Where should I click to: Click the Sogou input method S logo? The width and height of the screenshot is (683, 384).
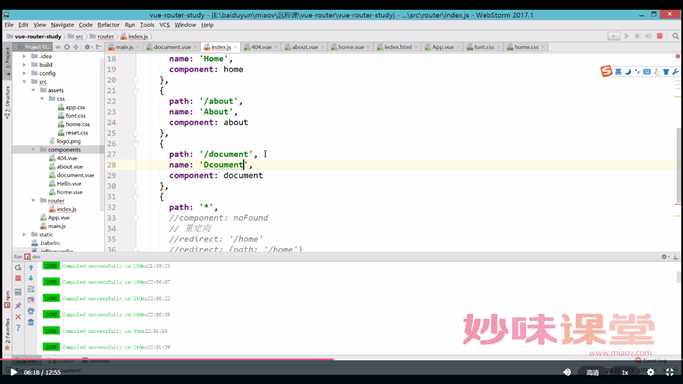(x=606, y=71)
